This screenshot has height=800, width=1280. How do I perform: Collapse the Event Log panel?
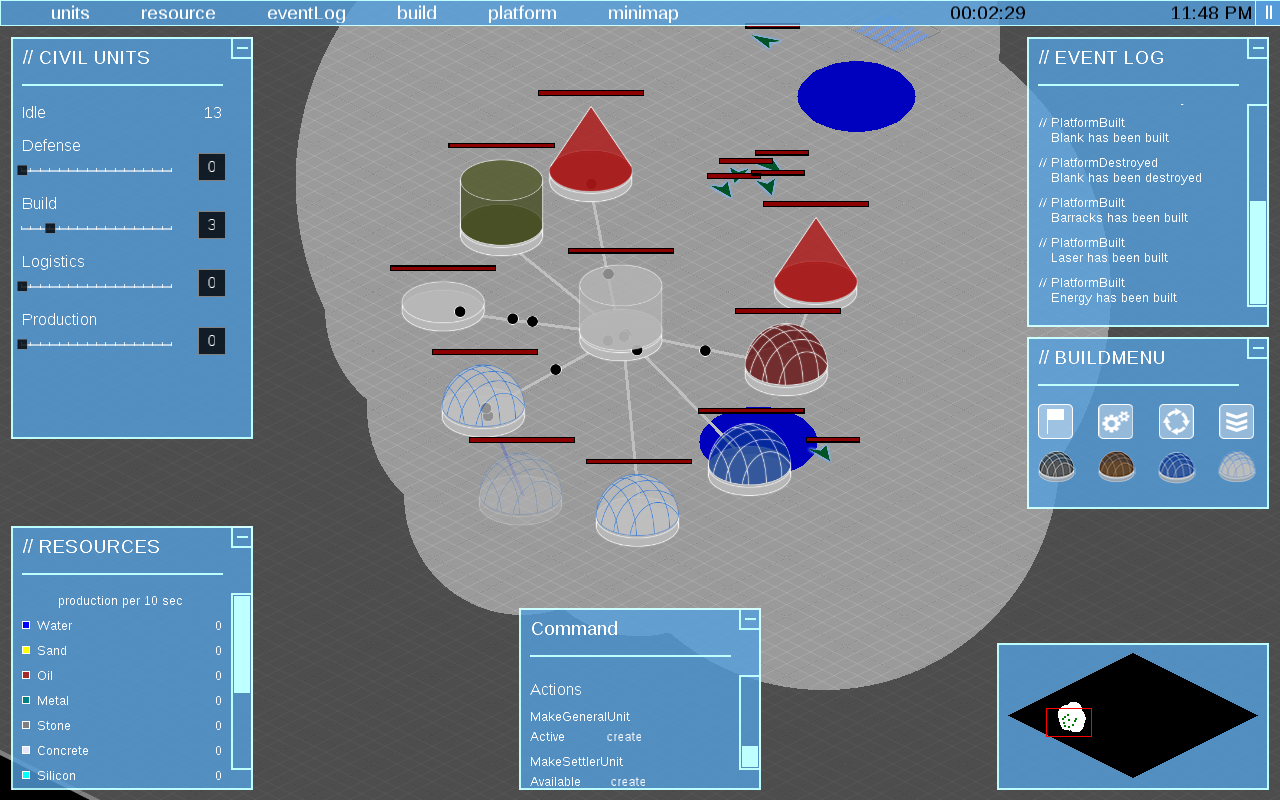[1257, 49]
